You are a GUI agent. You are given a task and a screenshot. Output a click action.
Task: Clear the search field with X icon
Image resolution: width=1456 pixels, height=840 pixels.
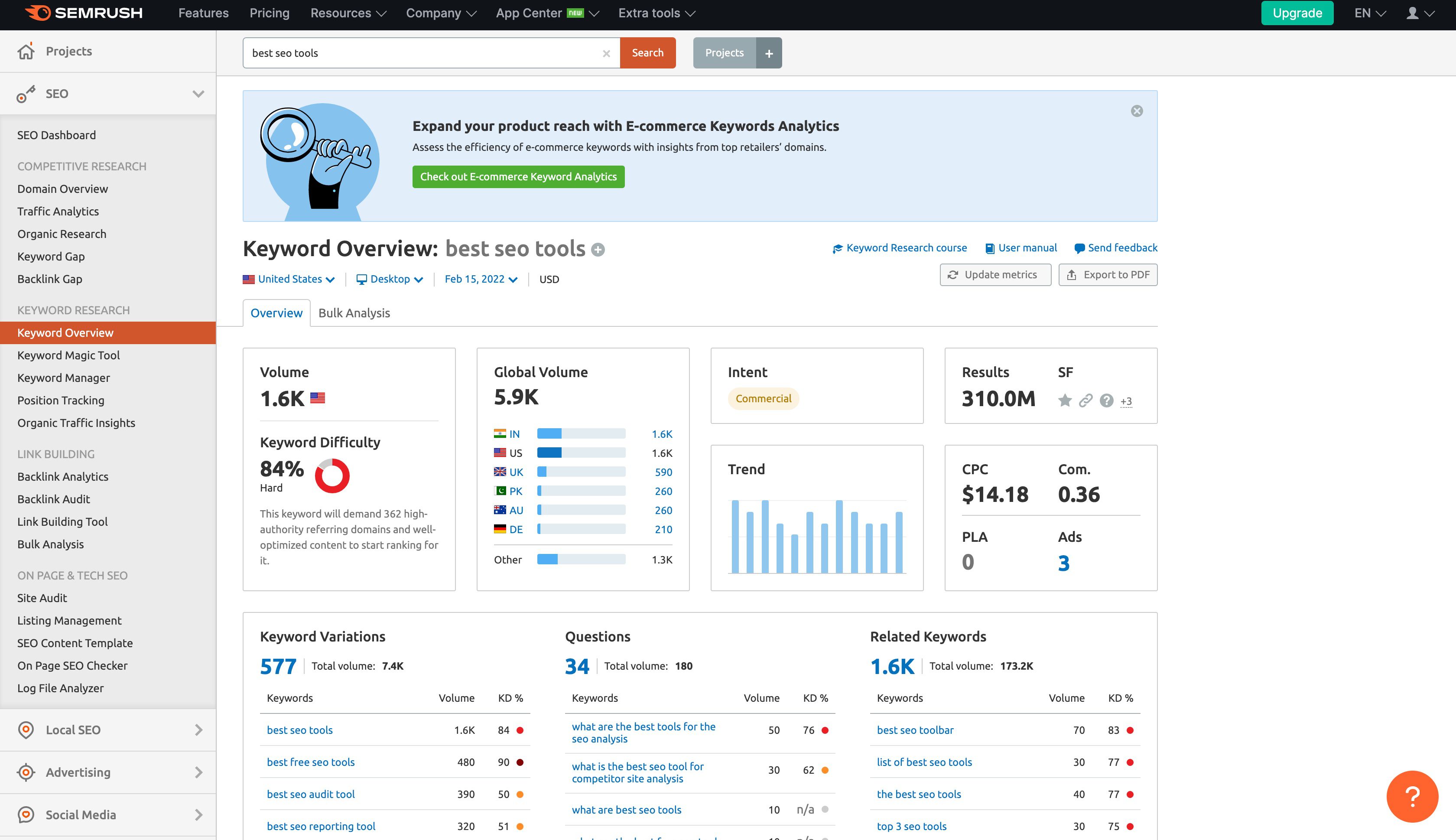click(x=606, y=53)
